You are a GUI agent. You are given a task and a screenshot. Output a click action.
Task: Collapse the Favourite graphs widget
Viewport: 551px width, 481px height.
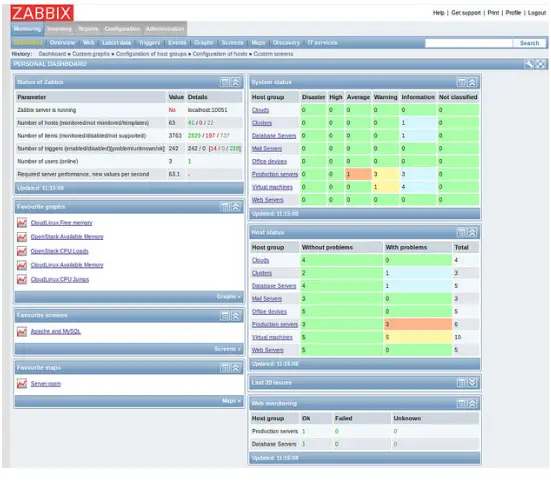tap(236, 207)
